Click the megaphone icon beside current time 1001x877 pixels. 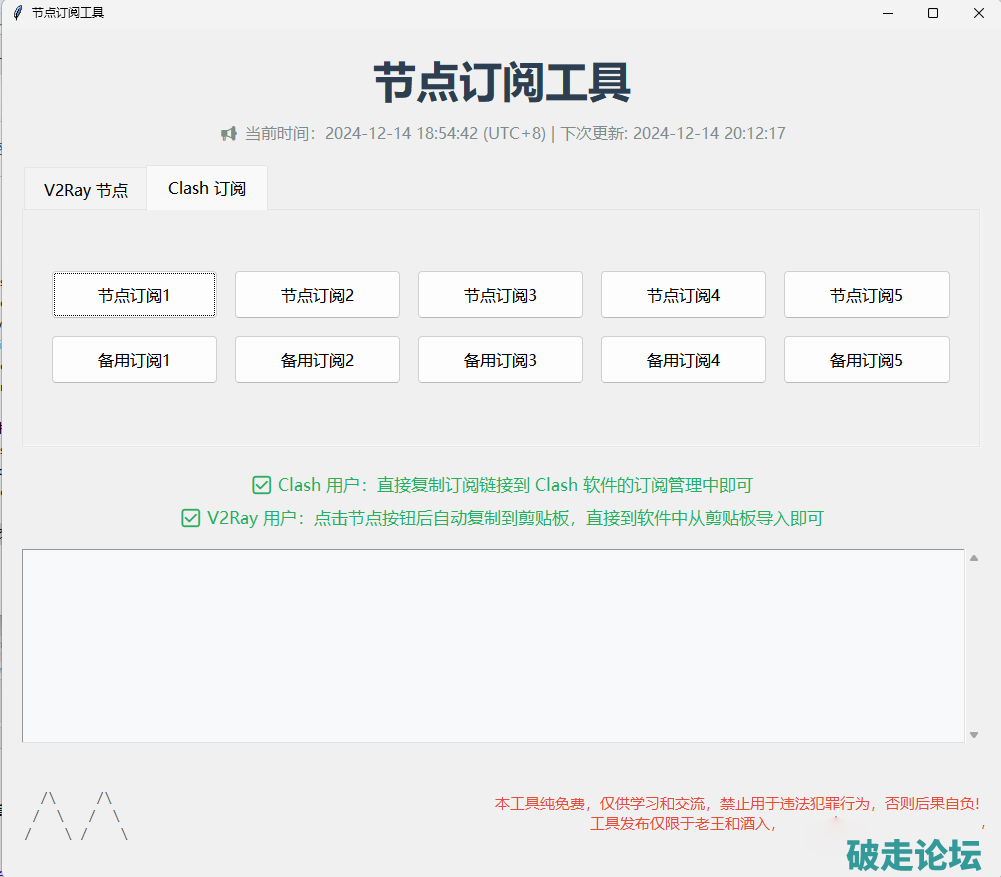tap(229, 133)
